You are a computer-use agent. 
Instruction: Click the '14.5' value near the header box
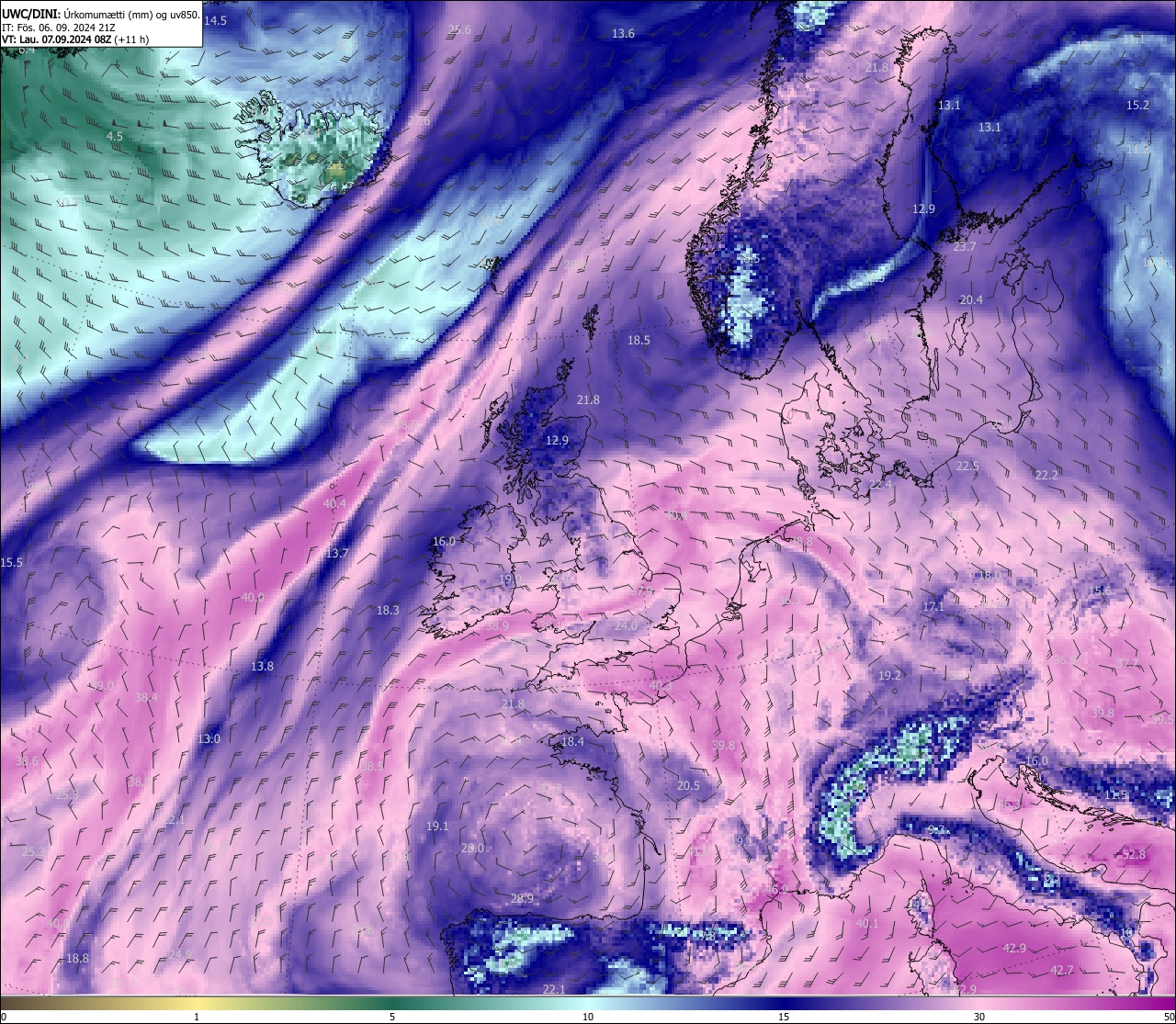216,20
